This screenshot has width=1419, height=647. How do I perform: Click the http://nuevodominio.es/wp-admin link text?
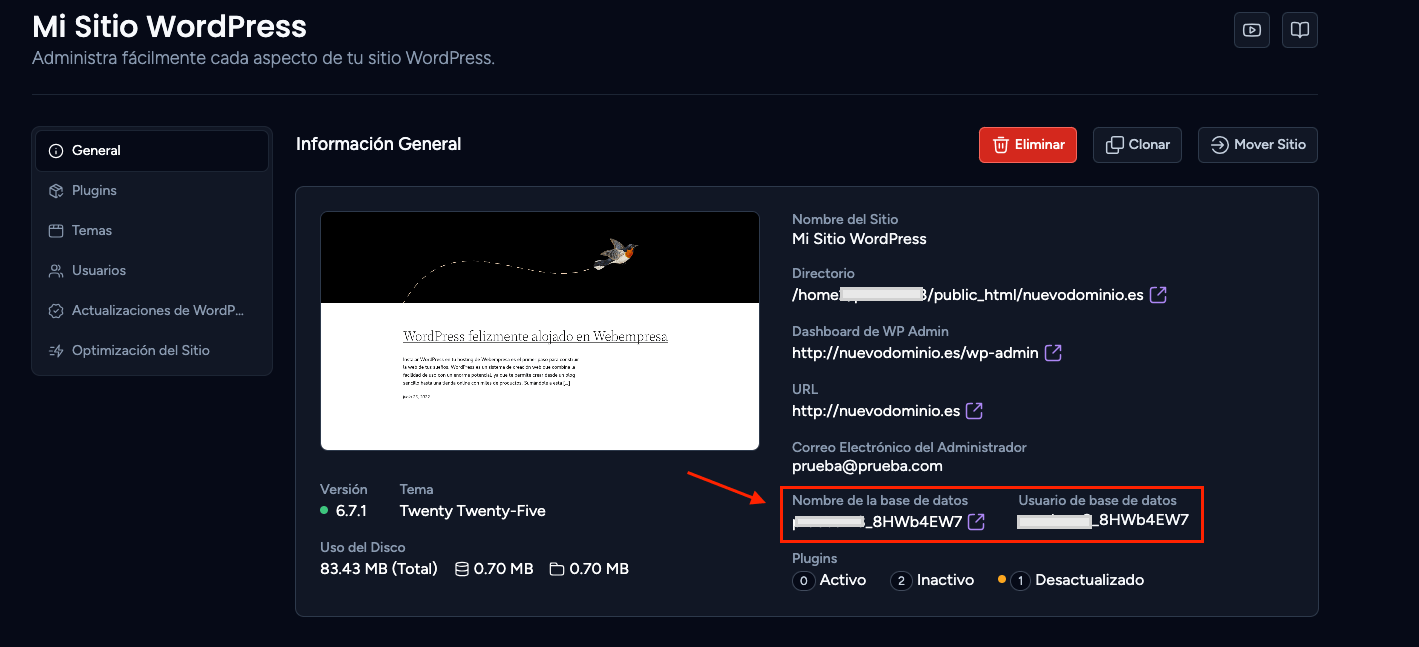pyautogui.click(x=915, y=353)
